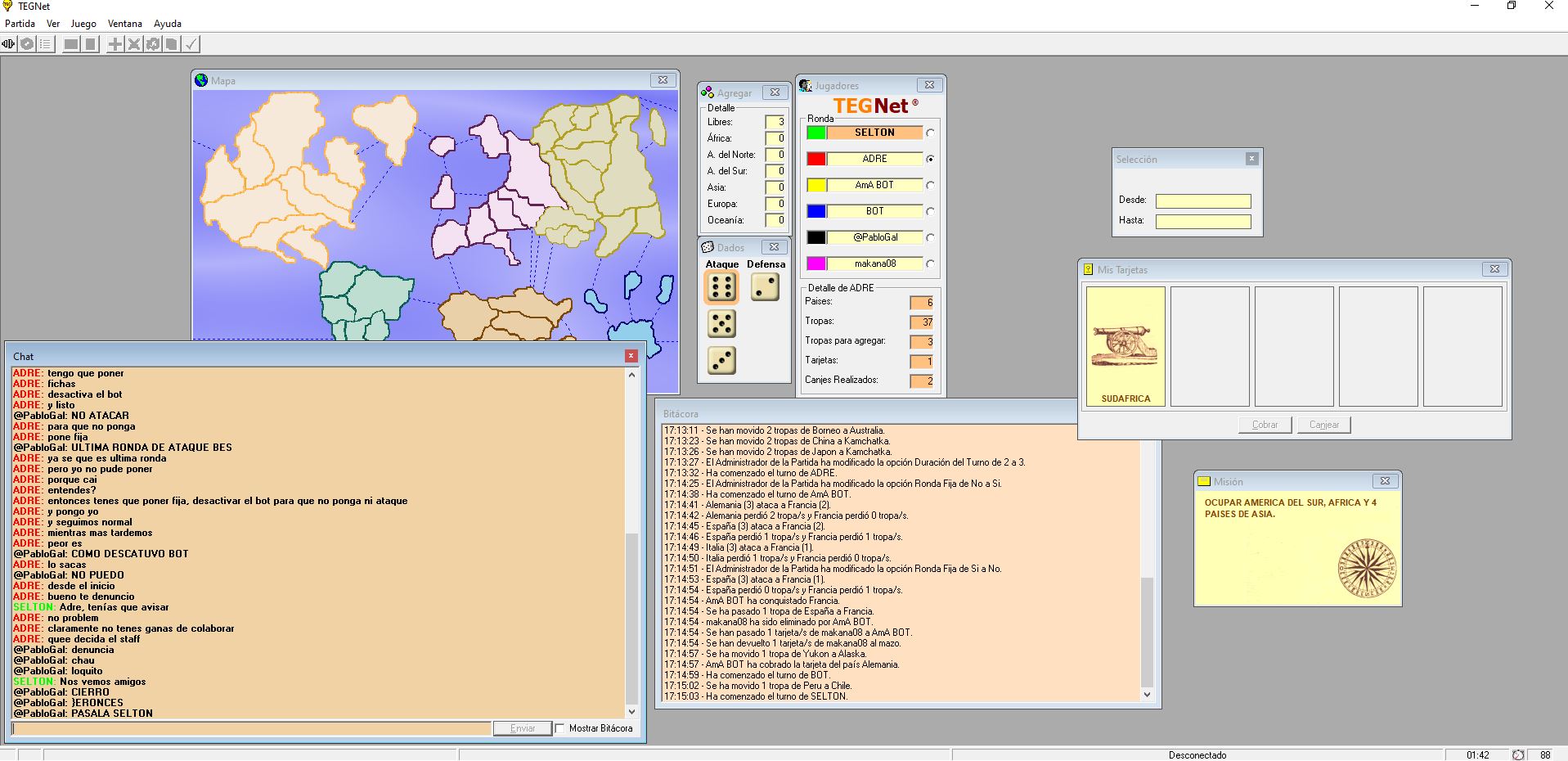Click the list-view toolbar icon
This screenshot has width=1568, height=761.
pyautogui.click(x=45, y=44)
